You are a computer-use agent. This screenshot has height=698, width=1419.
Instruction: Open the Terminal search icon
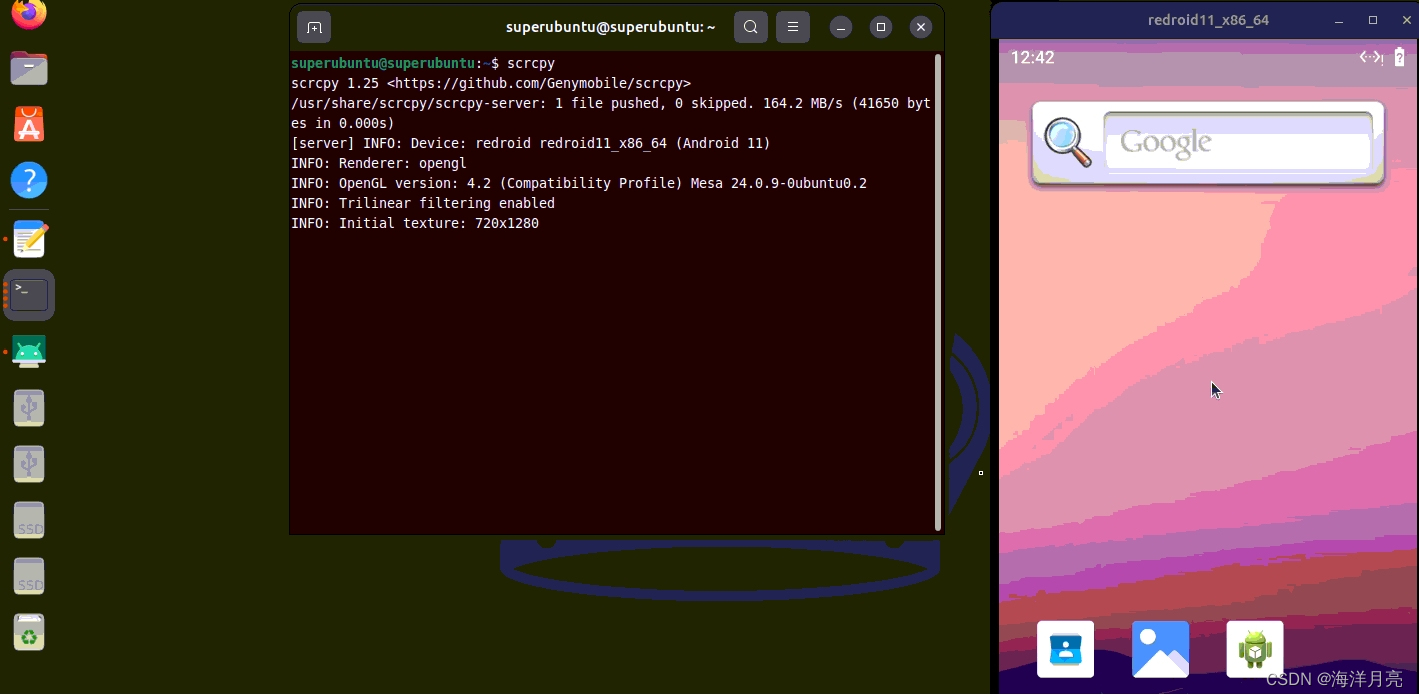coord(751,27)
